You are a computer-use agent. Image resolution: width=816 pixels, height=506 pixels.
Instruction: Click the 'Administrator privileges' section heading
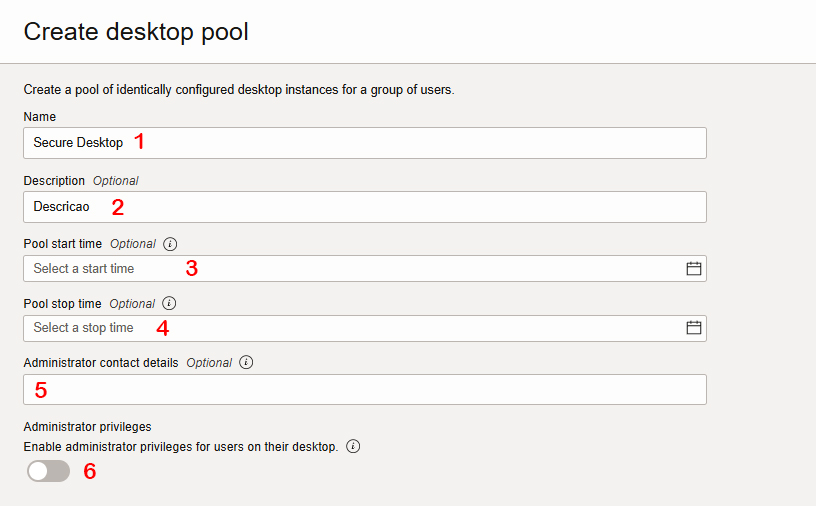[87, 427]
